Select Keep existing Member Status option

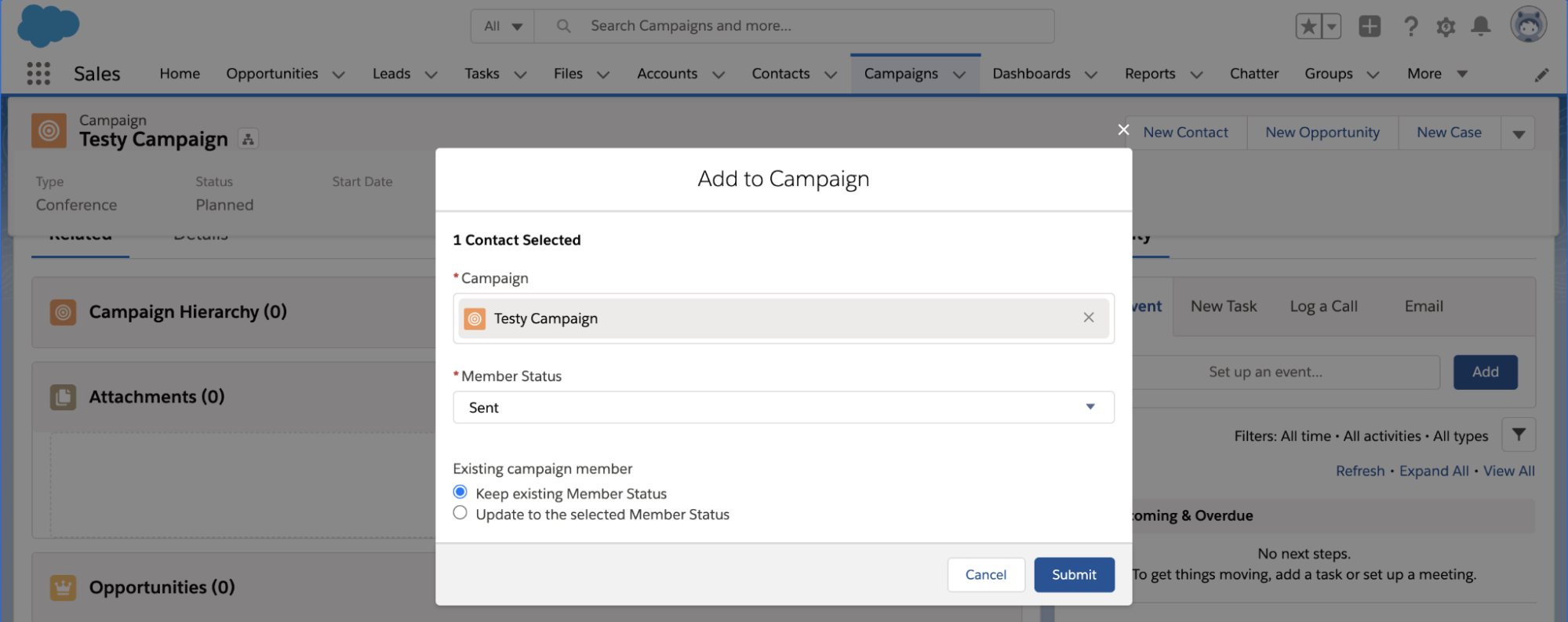[x=460, y=492]
